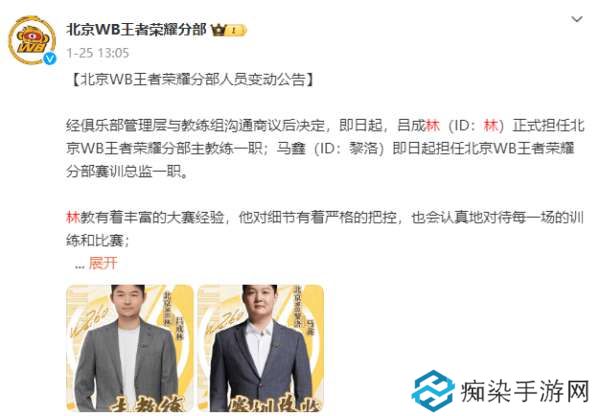Click the blue verified V badge
The height and width of the screenshot is (416, 600).
pos(50,58)
